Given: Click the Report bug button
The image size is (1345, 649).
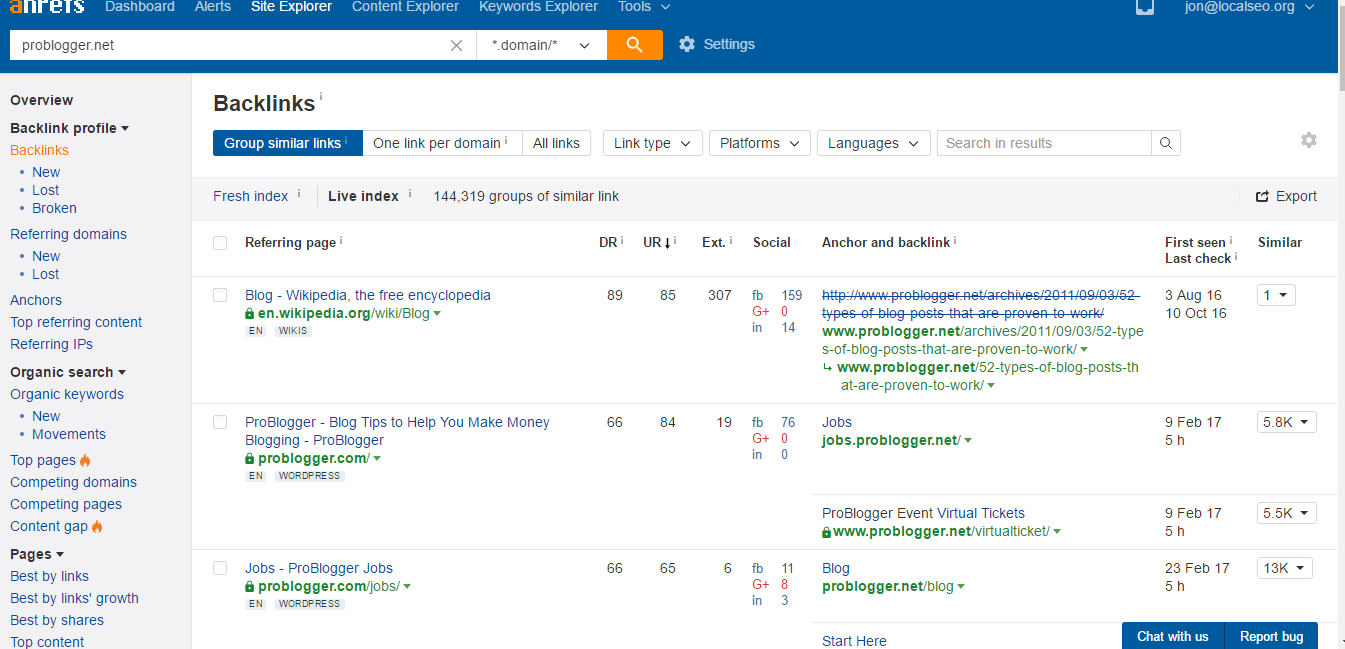Looking at the screenshot, I should (x=1271, y=636).
